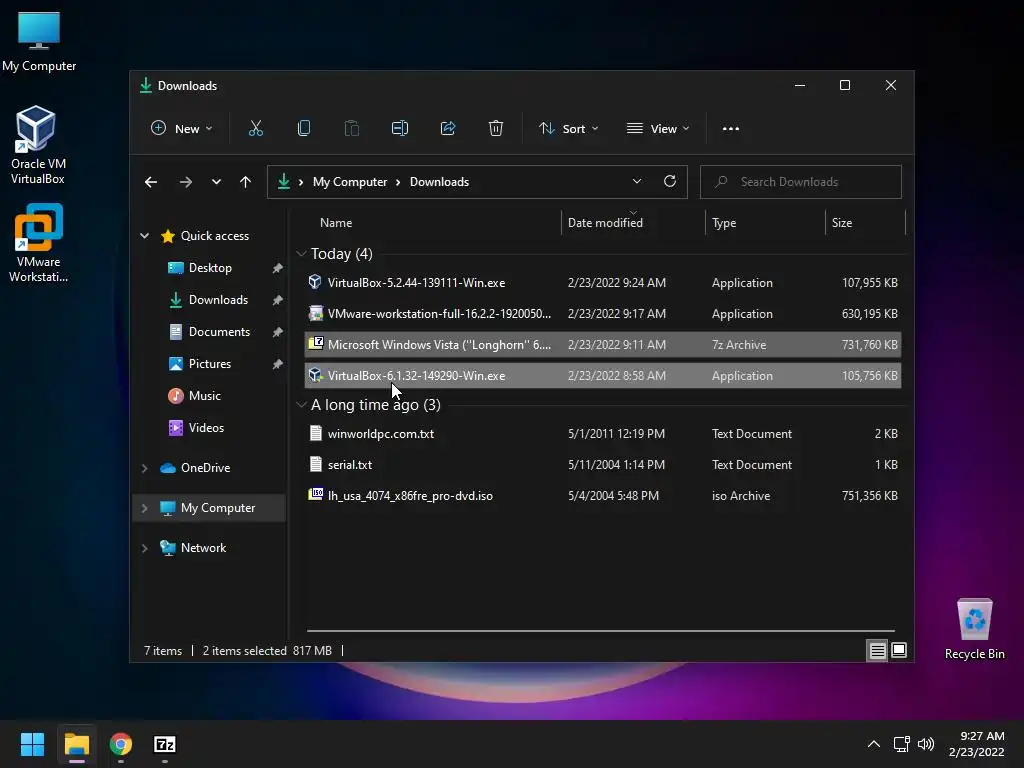Click the Copy icon in toolbar
Screen dimensions: 1024x768
tap(304, 129)
